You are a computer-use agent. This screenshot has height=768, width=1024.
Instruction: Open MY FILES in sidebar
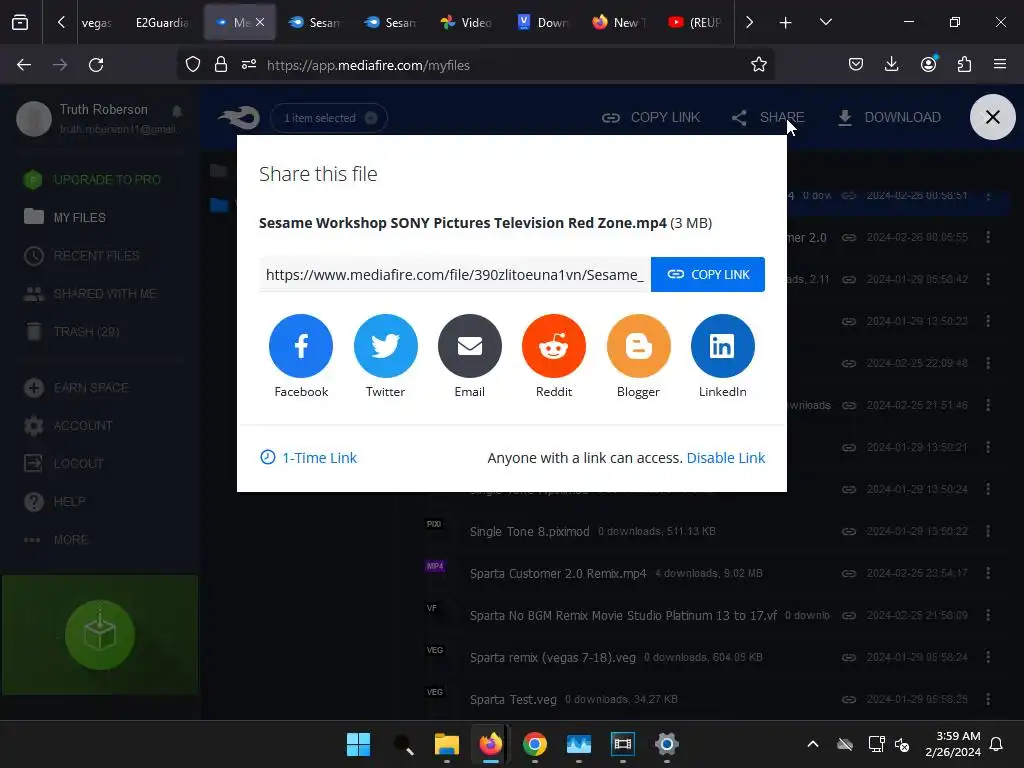tap(65, 217)
